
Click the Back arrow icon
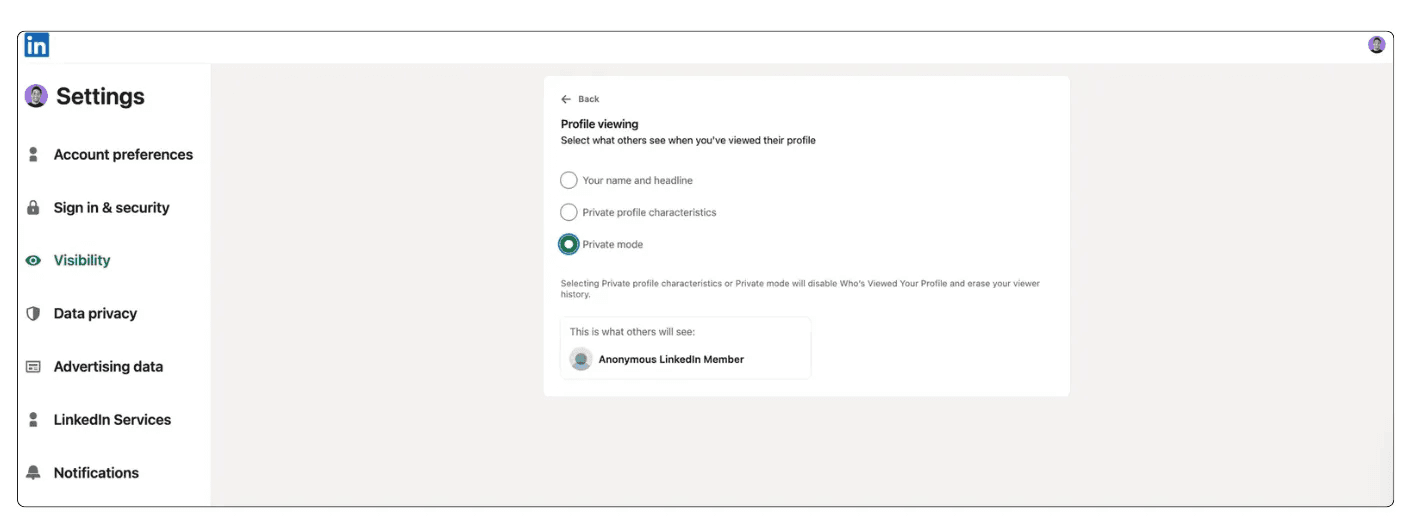click(x=566, y=99)
